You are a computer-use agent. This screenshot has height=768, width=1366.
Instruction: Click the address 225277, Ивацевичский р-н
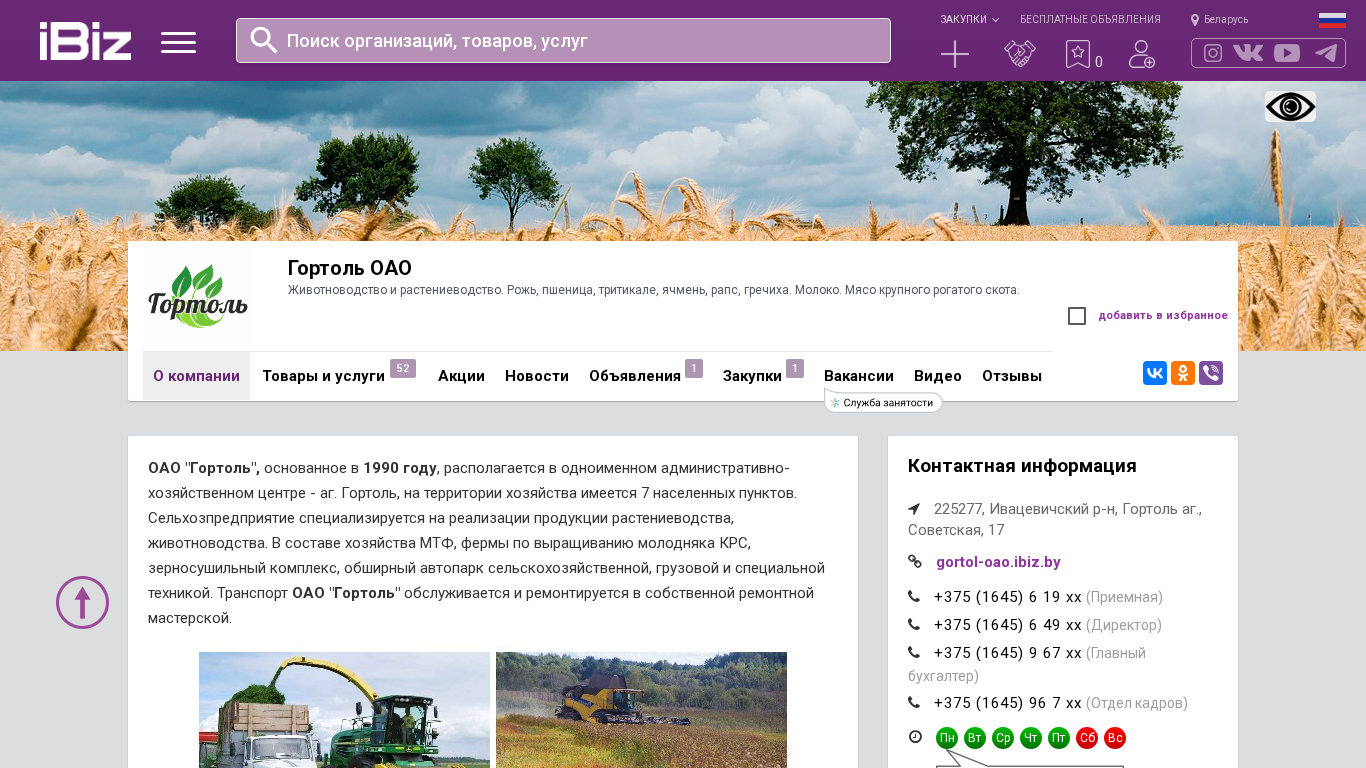1055,519
